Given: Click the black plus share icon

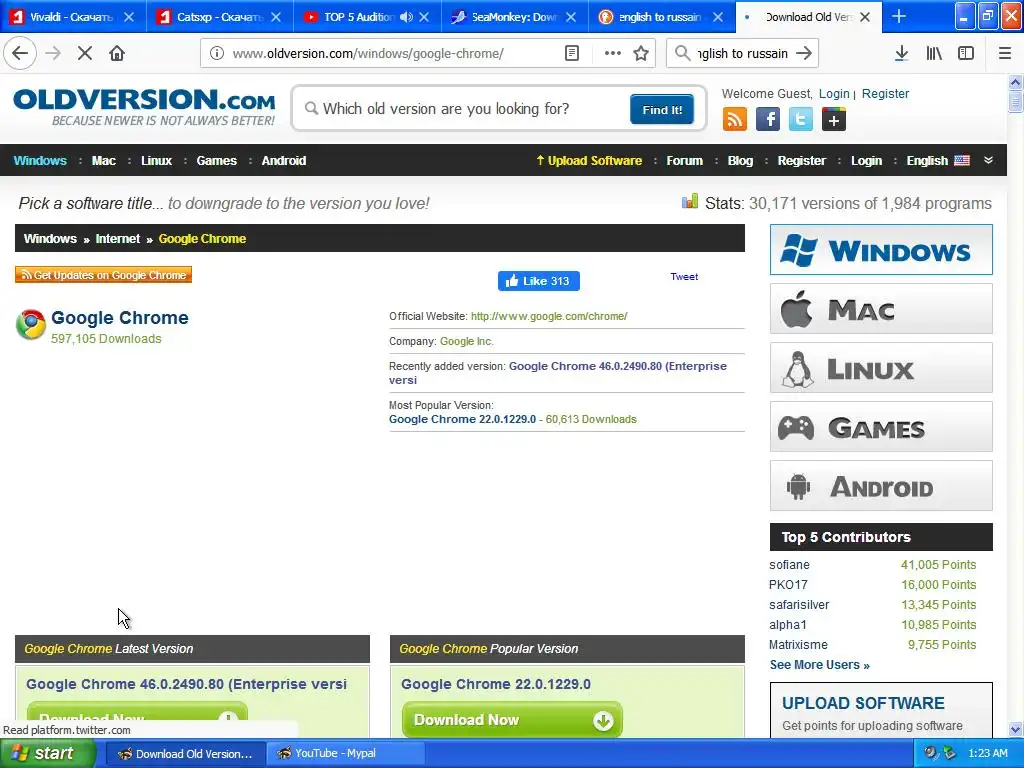Looking at the screenshot, I should click(834, 120).
